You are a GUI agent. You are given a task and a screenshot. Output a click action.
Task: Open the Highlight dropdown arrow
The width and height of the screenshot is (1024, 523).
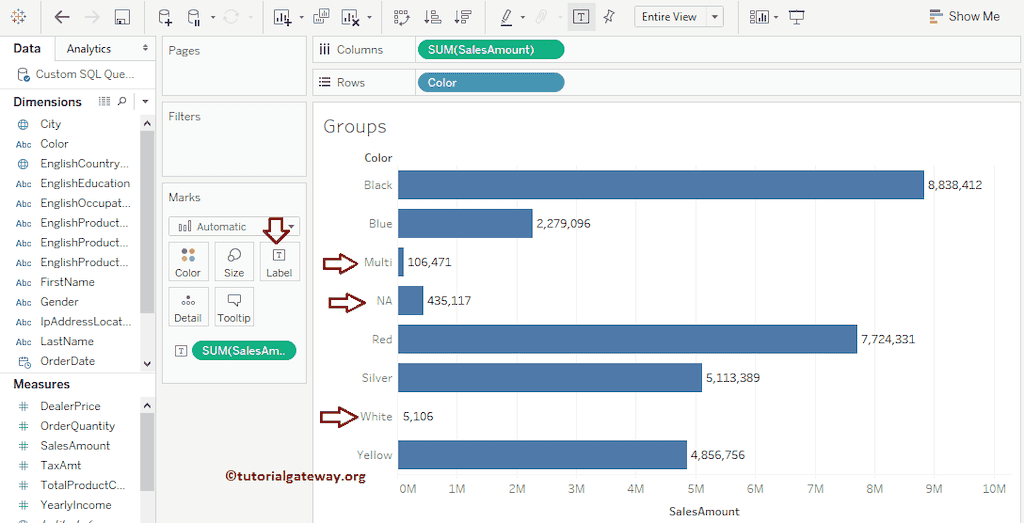coord(522,18)
